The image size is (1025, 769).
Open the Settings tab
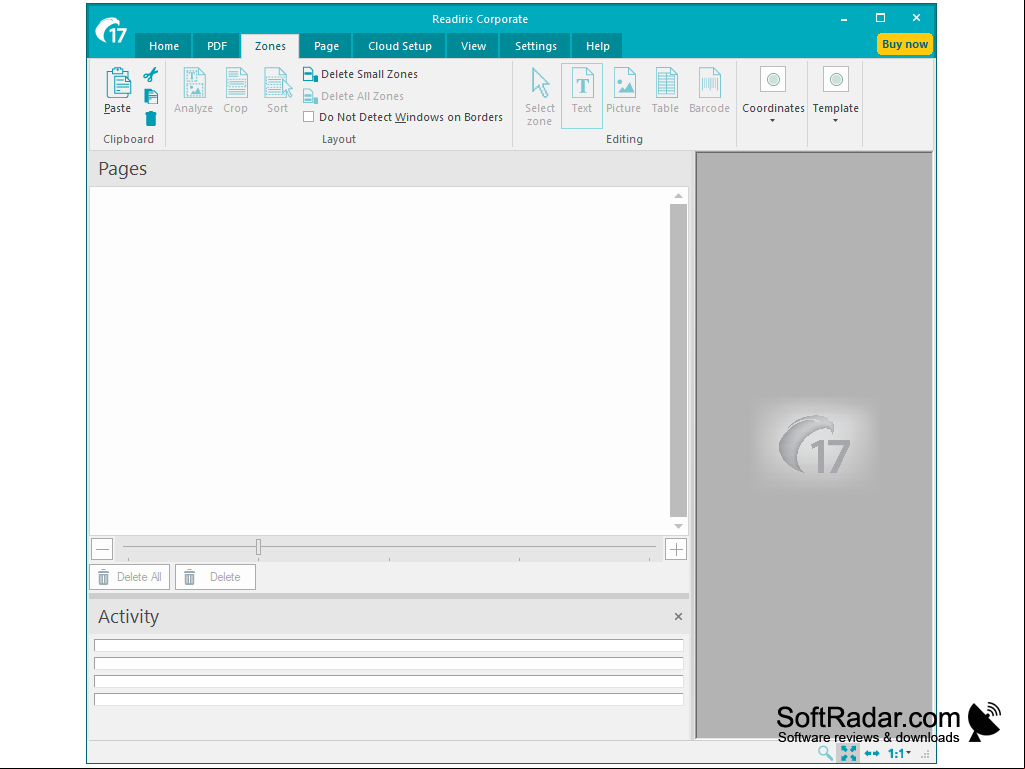[x=536, y=46]
